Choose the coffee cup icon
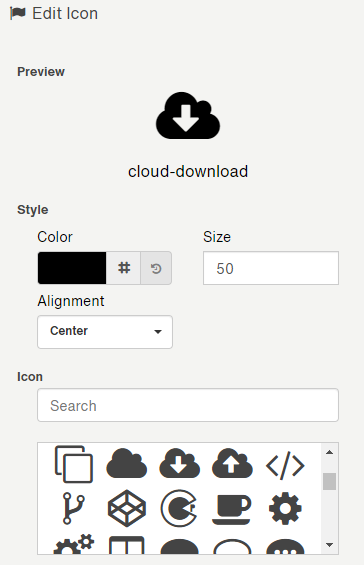 (x=232, y=510)
